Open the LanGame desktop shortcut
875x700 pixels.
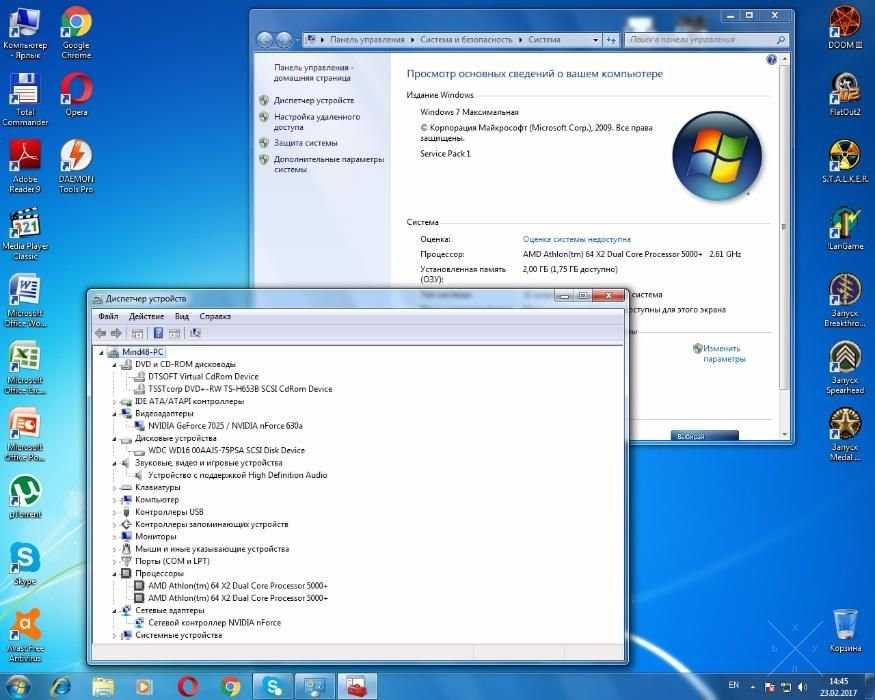[845, 229]
